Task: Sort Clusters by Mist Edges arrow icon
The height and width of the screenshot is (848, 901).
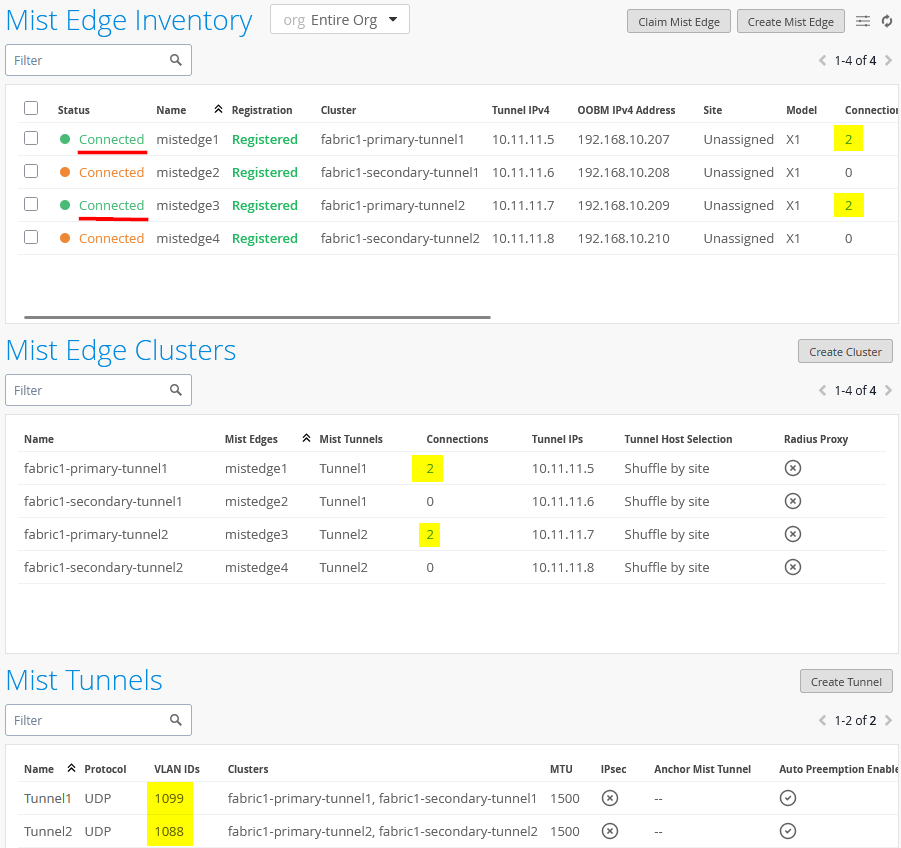Action: [x=306, y=438]
